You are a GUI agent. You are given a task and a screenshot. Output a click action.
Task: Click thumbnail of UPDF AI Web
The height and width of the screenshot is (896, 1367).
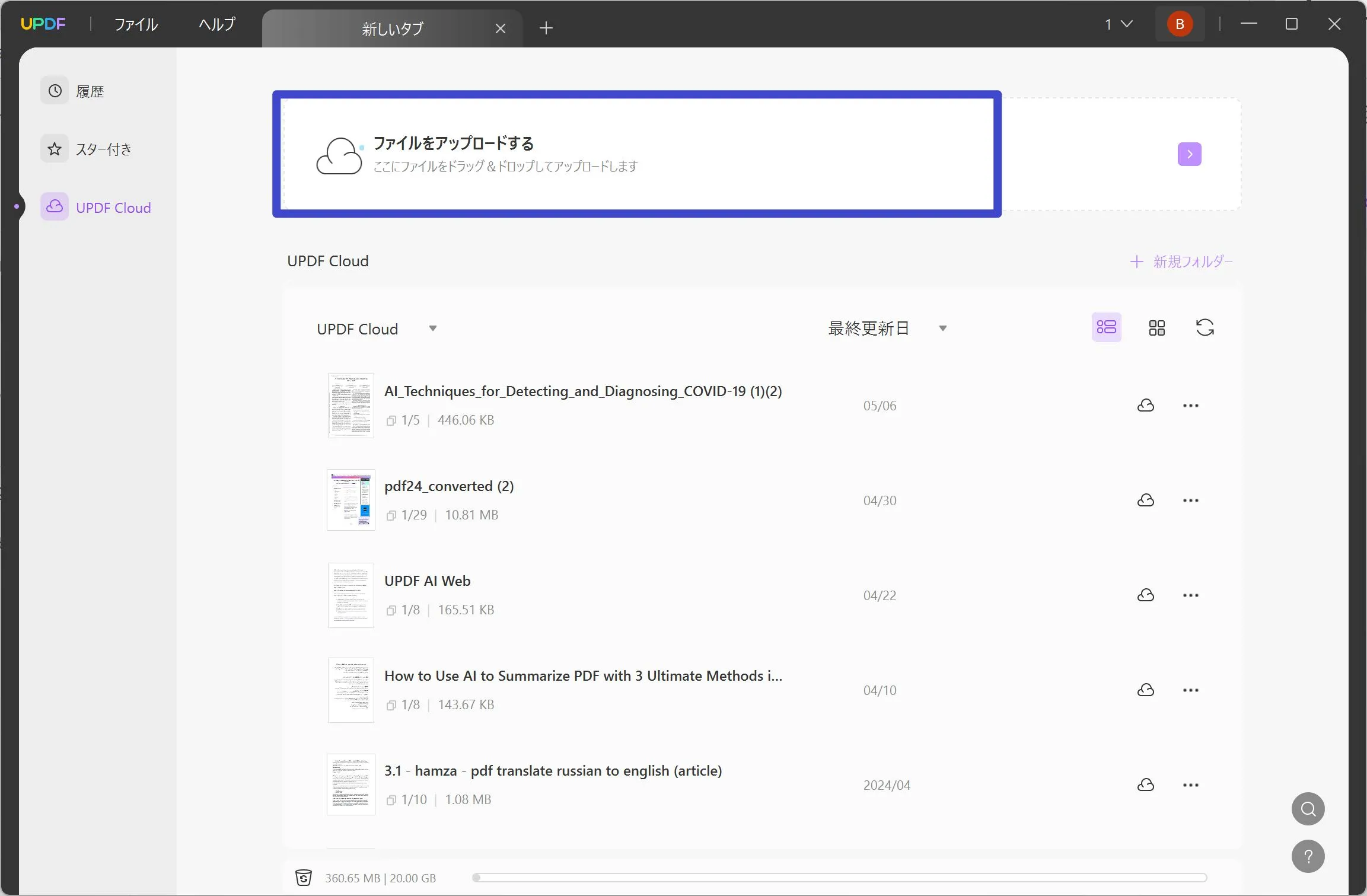351,595
